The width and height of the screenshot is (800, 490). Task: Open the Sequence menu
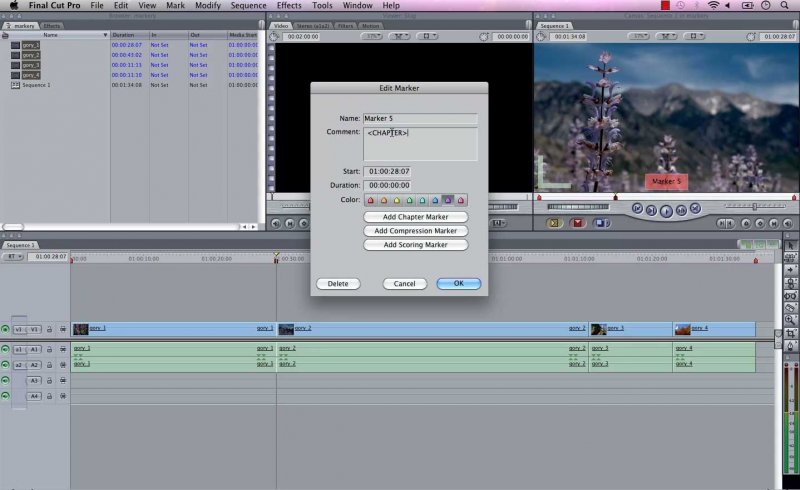tap(248, 6)
